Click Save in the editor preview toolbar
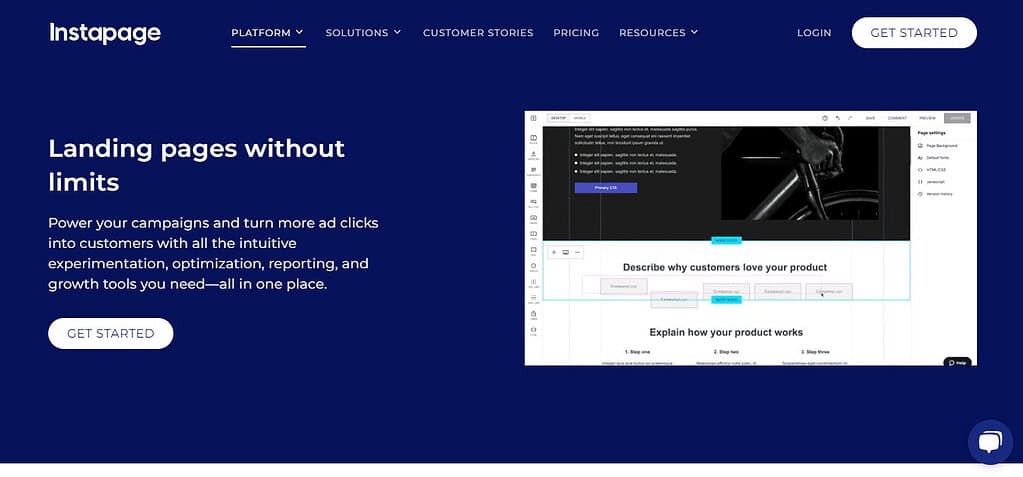Screen dimensions: 1023x477 (x=870, y=118)
